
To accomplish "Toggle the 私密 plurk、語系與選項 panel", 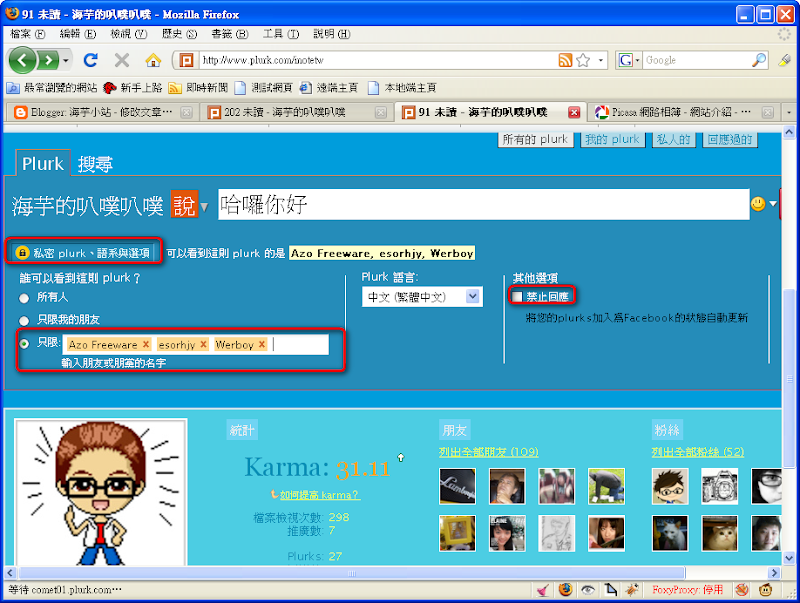I will (84, 253).
